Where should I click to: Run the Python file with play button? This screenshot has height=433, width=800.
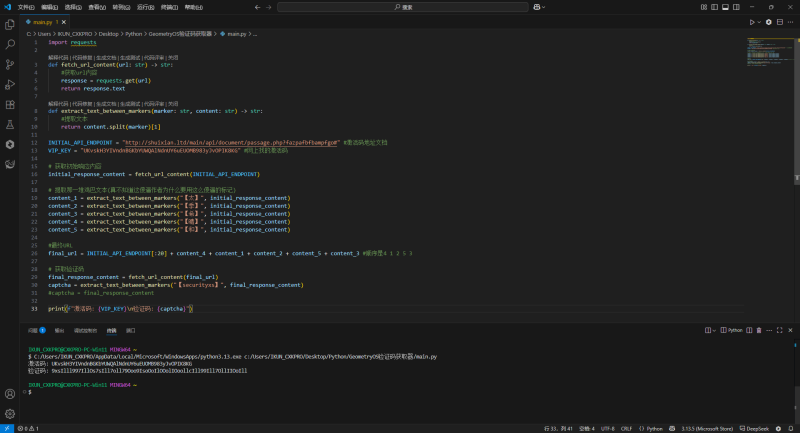[x=752, y=21]
